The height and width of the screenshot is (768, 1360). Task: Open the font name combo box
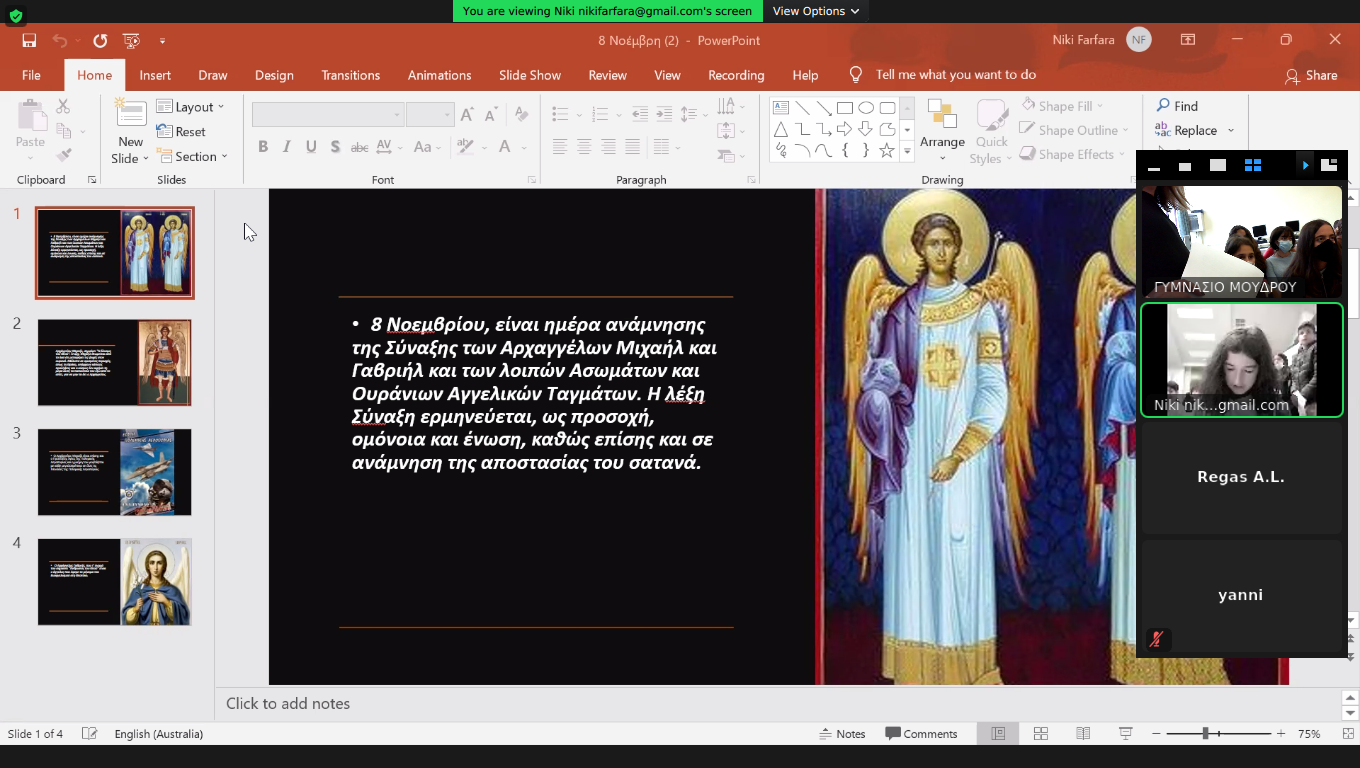pyautogui.click(x=328, y=115)
